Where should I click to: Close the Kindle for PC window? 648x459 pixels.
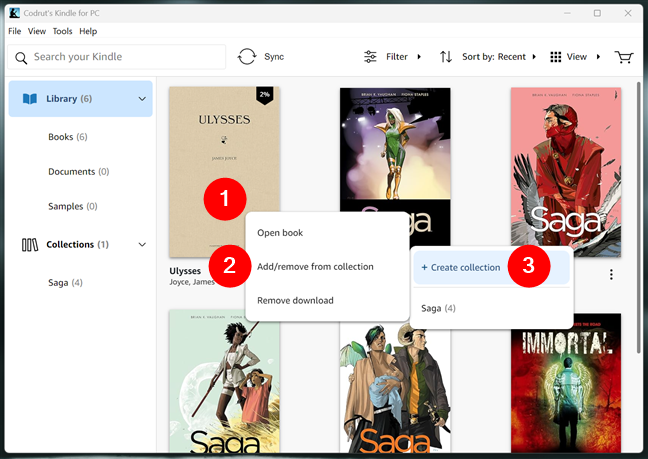point(628,13)
